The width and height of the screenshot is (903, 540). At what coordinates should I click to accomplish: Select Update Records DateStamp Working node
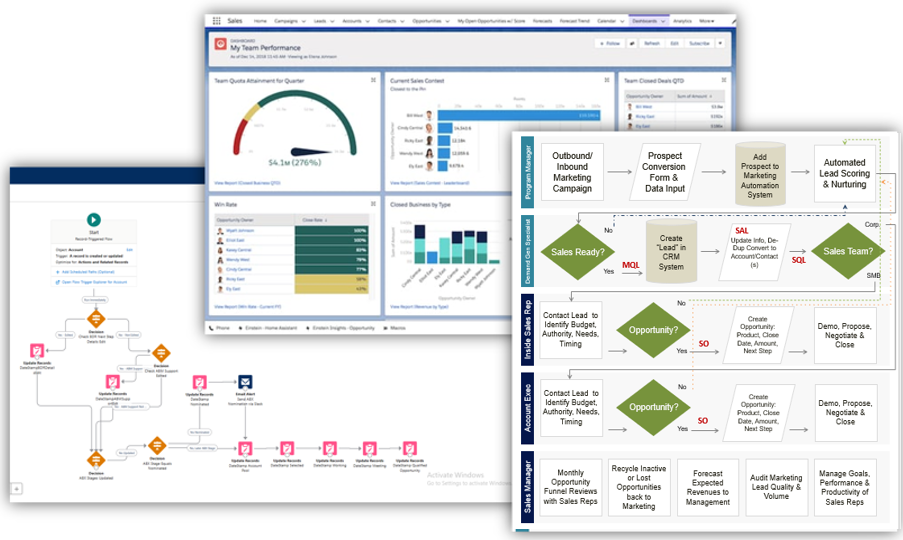tap(329, 448)
